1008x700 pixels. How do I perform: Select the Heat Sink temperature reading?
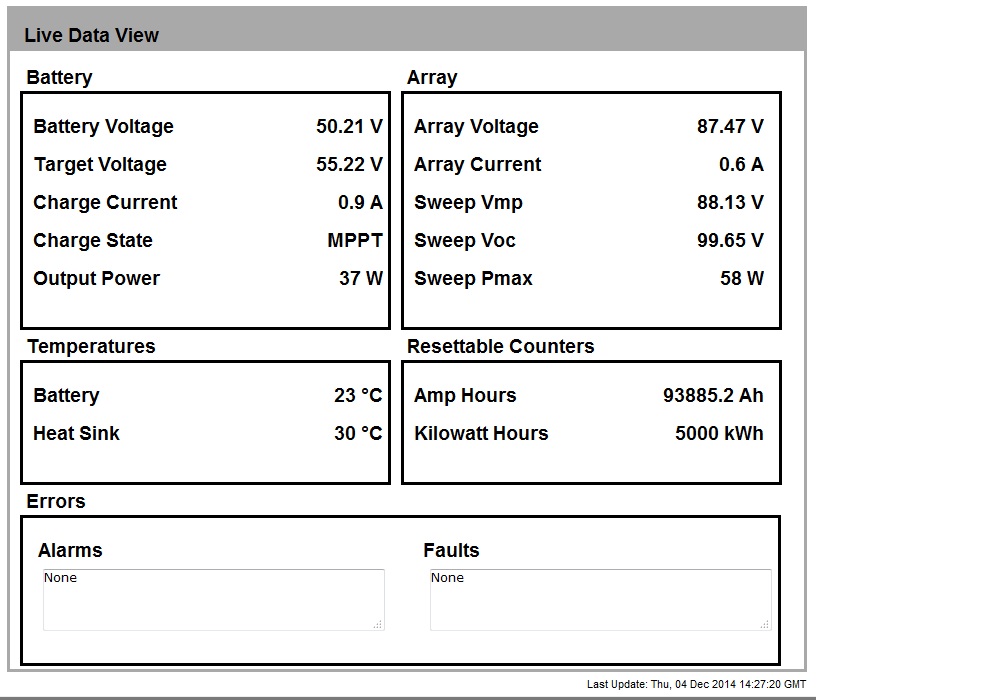point(358,433)
